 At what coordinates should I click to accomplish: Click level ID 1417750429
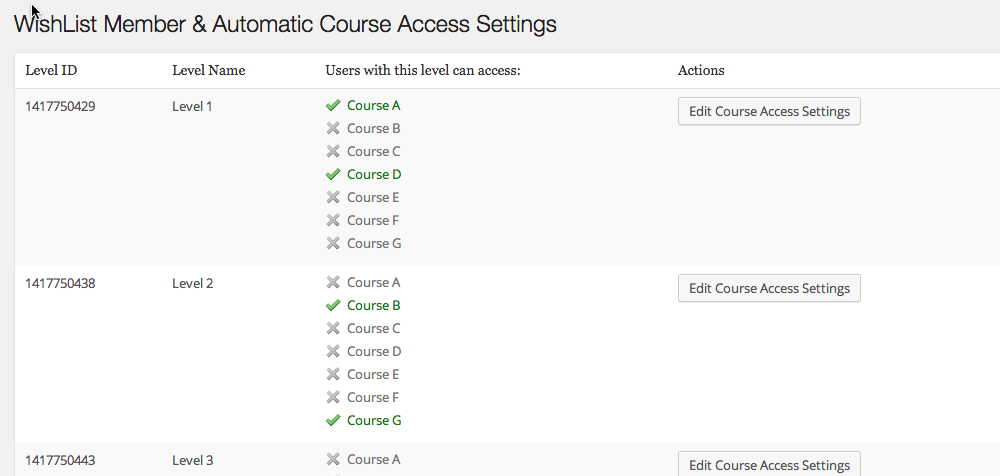(x=61, y=107)
